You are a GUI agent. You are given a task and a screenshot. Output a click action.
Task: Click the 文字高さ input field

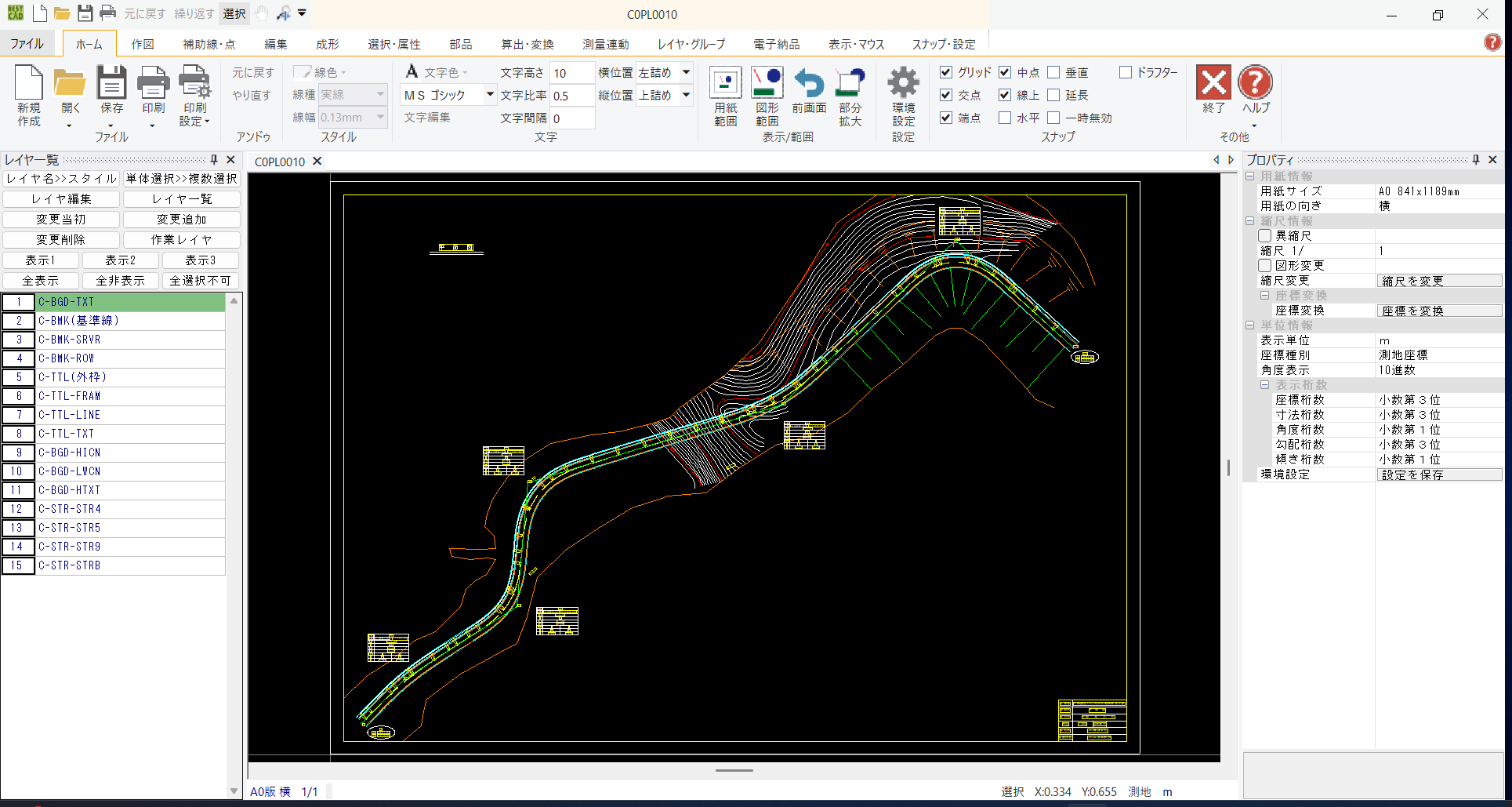pos(571,73)
